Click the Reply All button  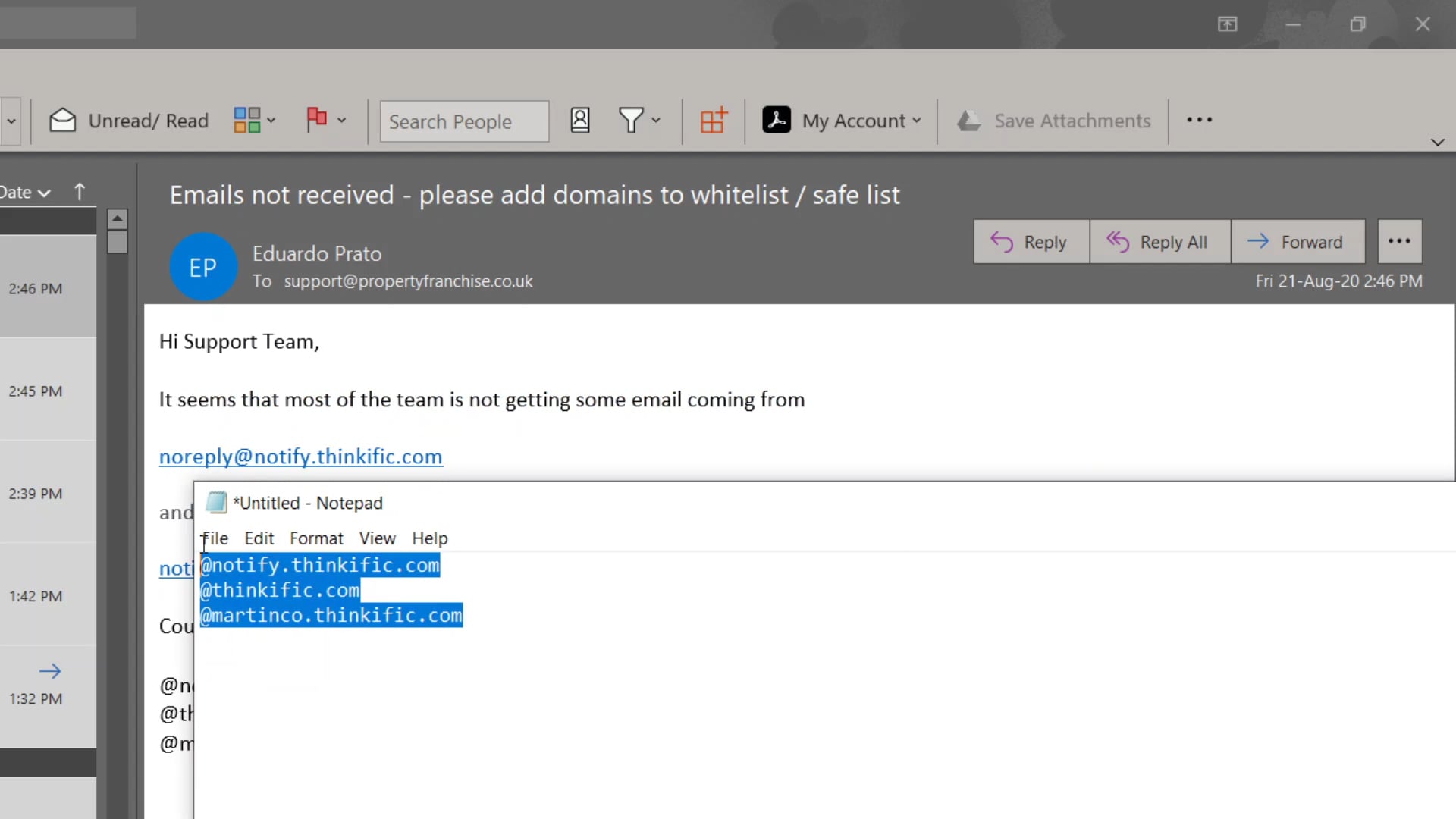1159,242
